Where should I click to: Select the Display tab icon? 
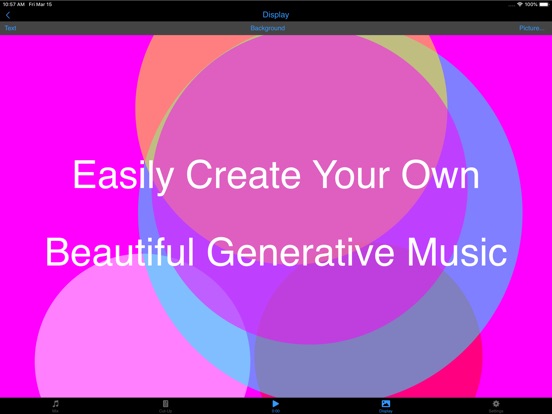pos(386,404)
